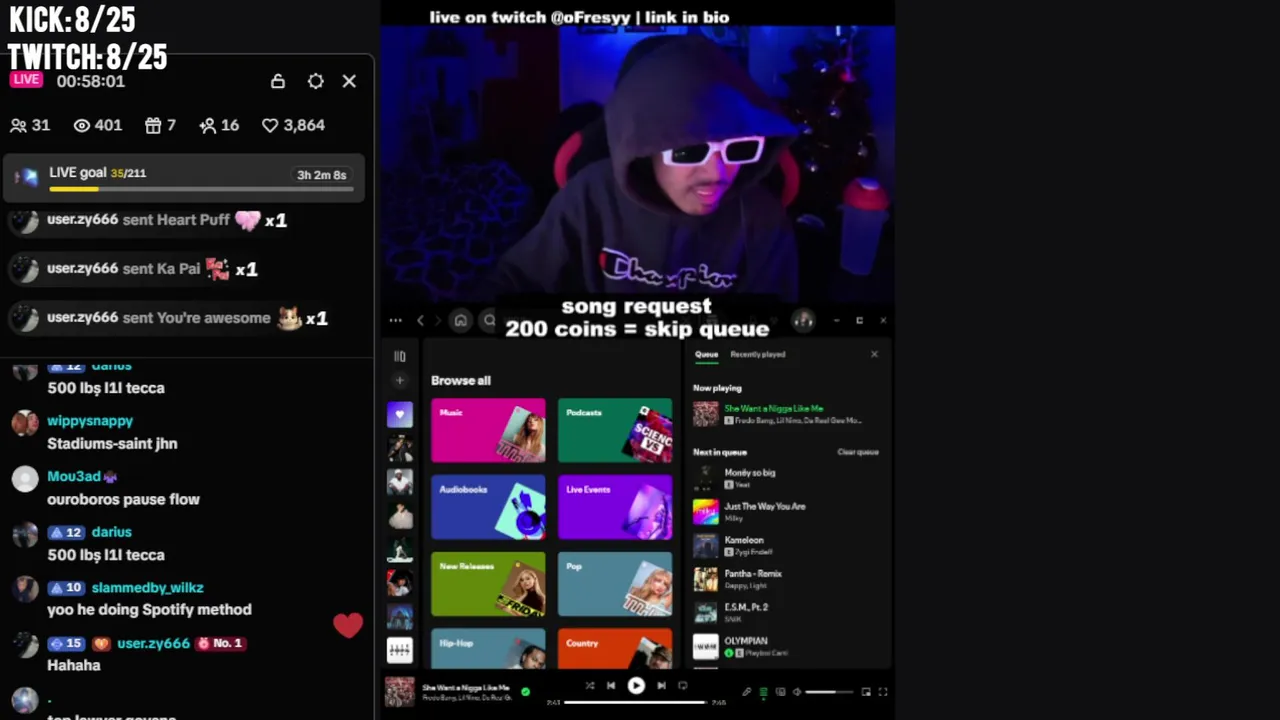
Task: Select queued song Kameleon
Action: point(787,546)
